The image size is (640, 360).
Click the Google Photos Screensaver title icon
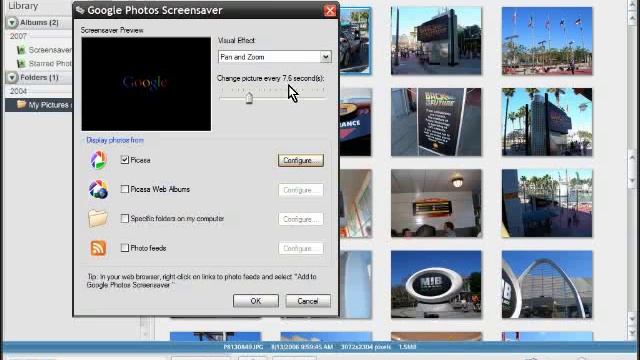[x=80, y=10]
